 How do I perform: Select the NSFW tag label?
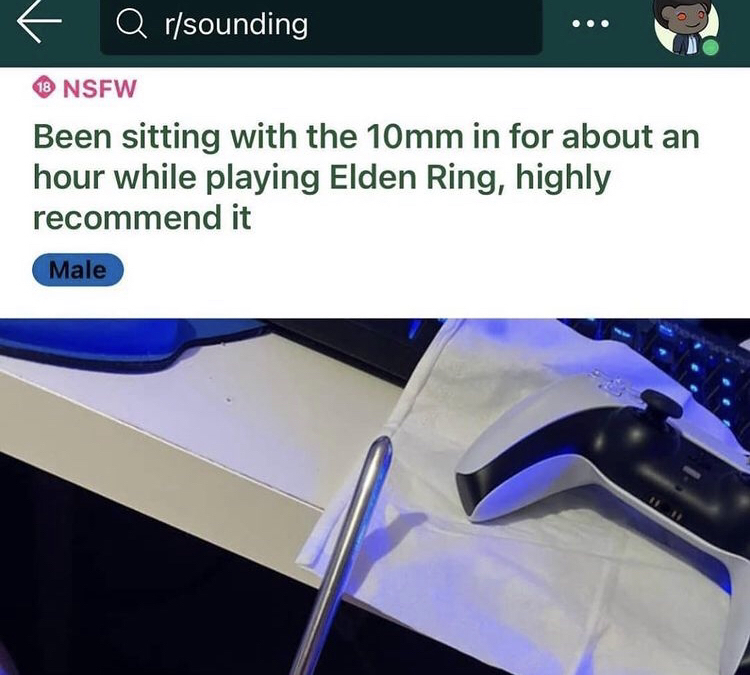tap(99, 89)
